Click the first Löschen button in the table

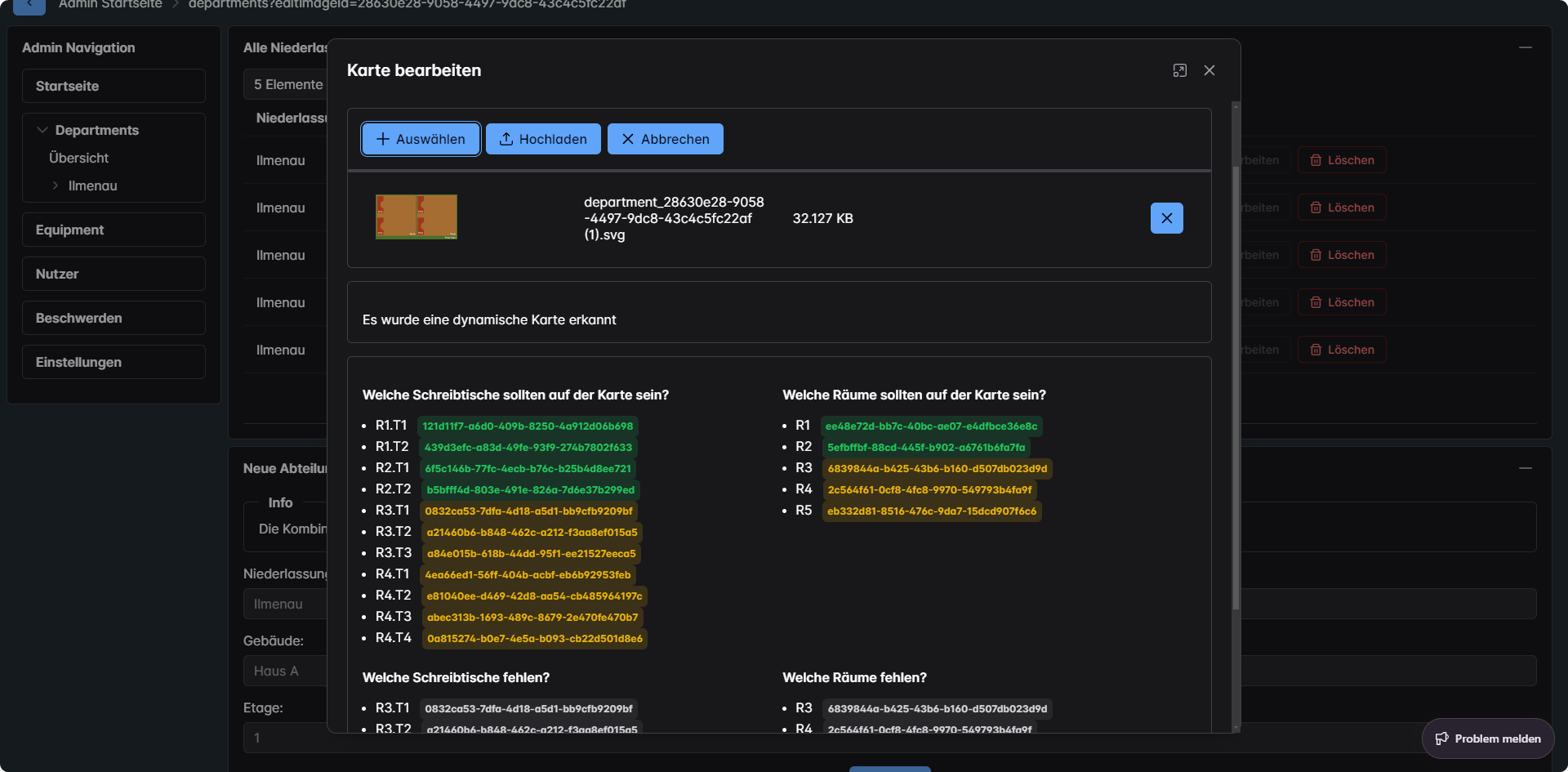(x=1342, y=160)
